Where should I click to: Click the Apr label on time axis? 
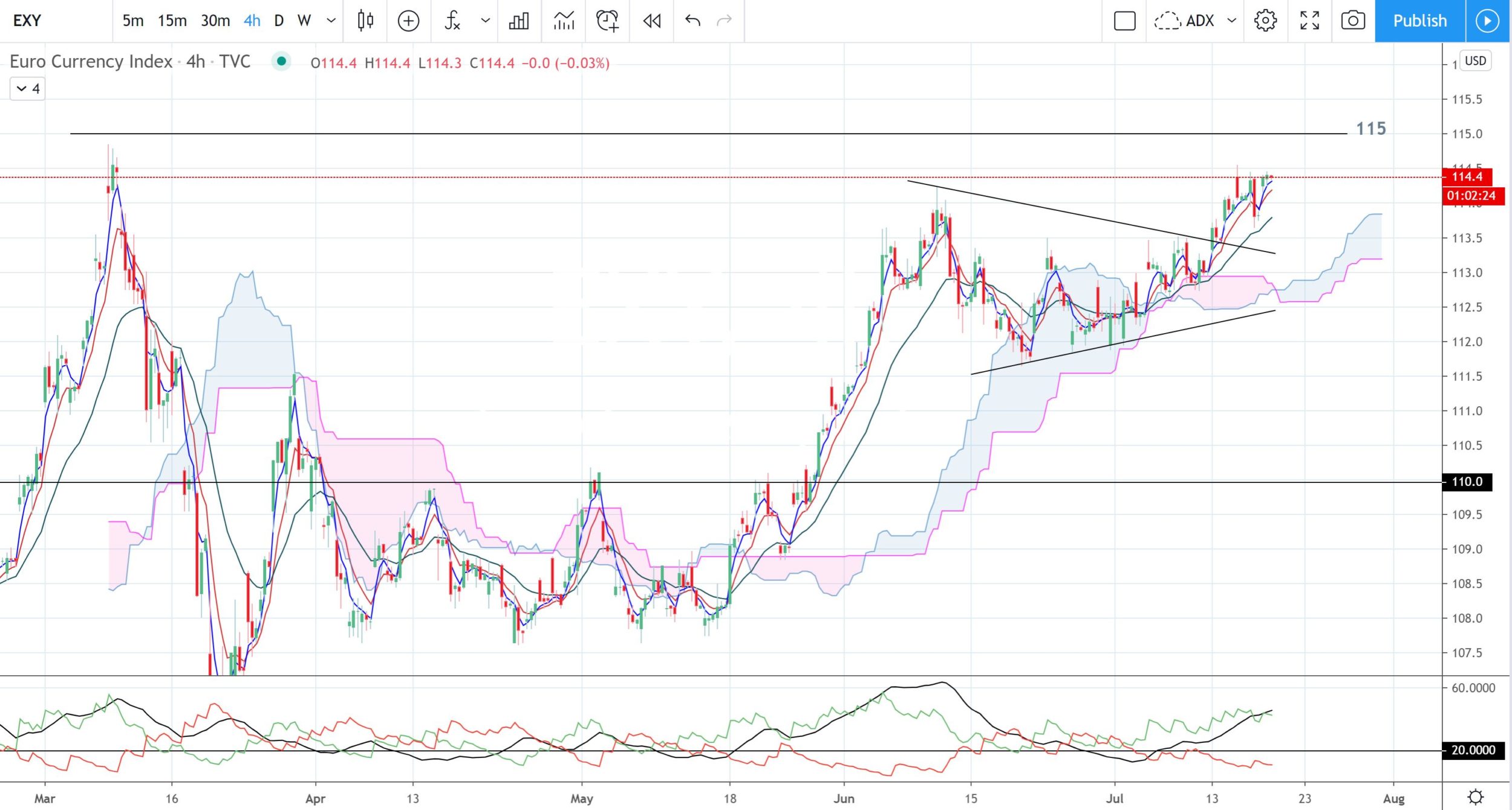(x=315, y=799)
